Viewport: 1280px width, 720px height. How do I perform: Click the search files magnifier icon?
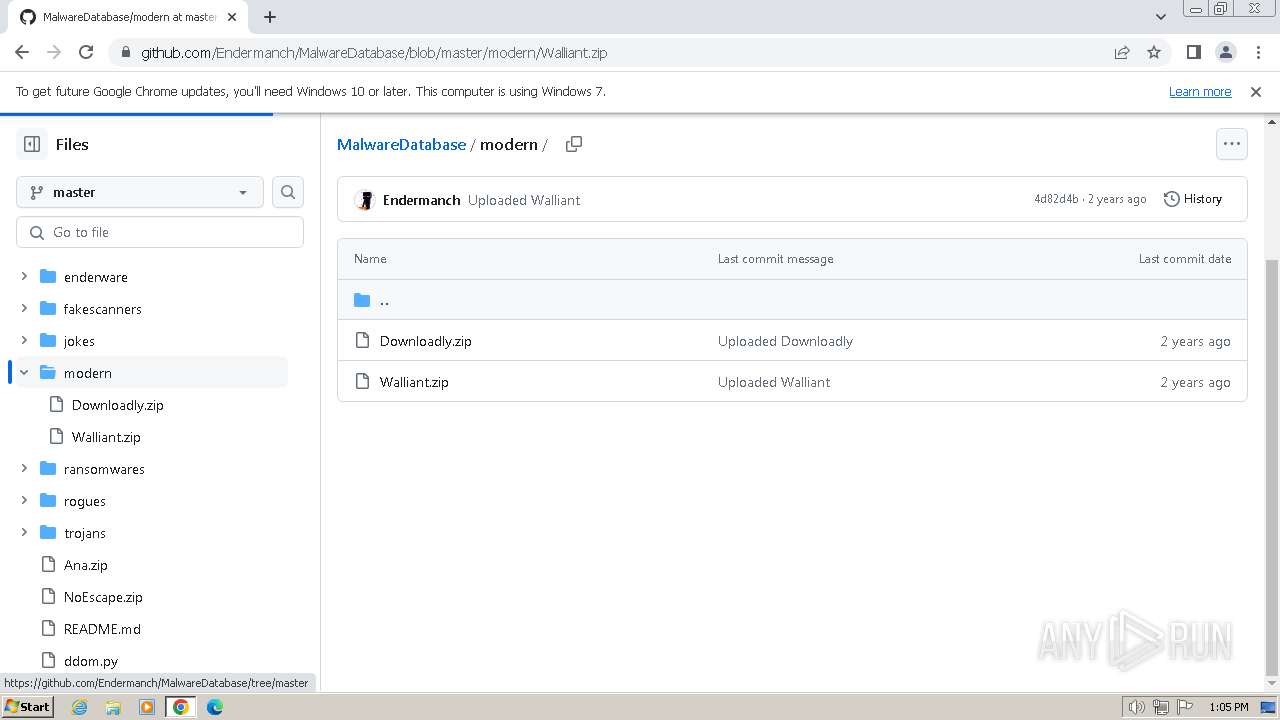point(288,192)
